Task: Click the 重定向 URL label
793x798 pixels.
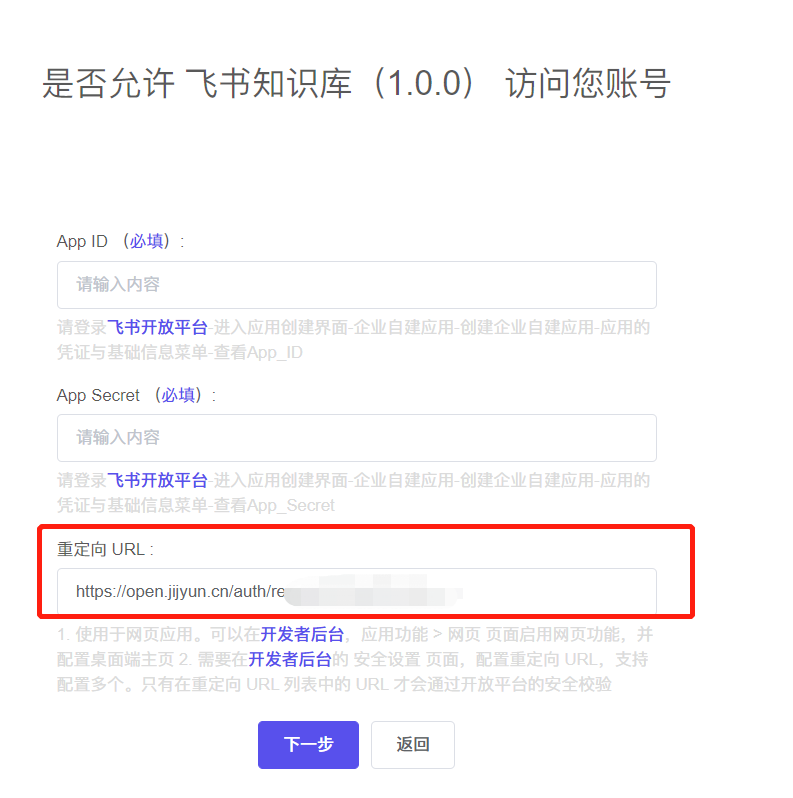Action: pyautogui.click(x=105, y=550)
